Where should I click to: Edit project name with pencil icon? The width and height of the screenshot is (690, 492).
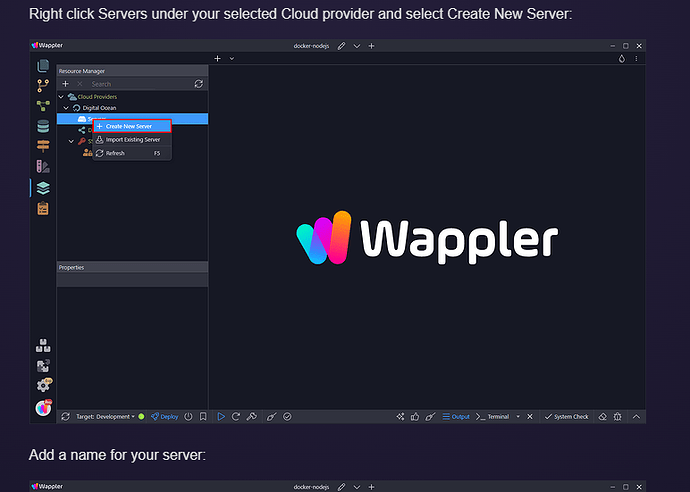pos(341,46)
